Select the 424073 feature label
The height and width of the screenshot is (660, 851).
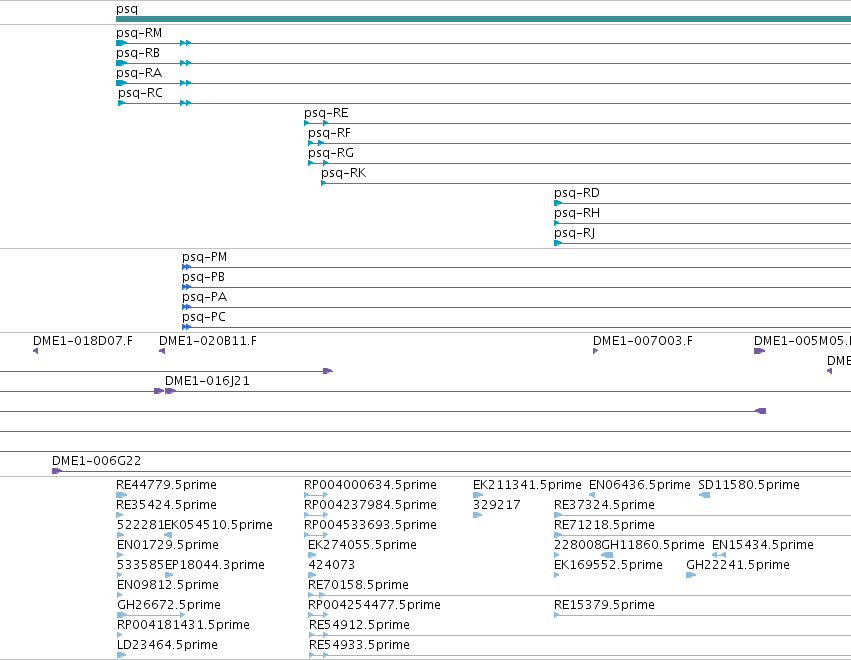click(332, 565)
